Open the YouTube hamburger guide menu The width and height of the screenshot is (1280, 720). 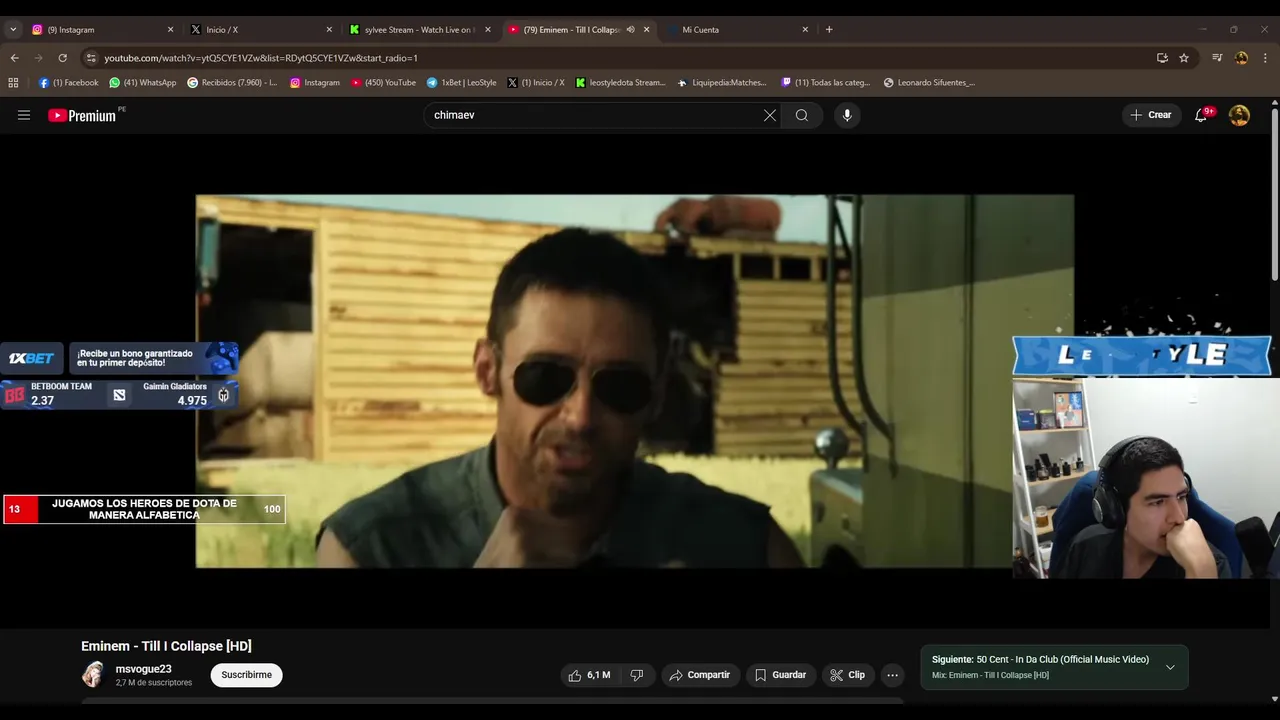pyautogui.click(x=24, y=115)
